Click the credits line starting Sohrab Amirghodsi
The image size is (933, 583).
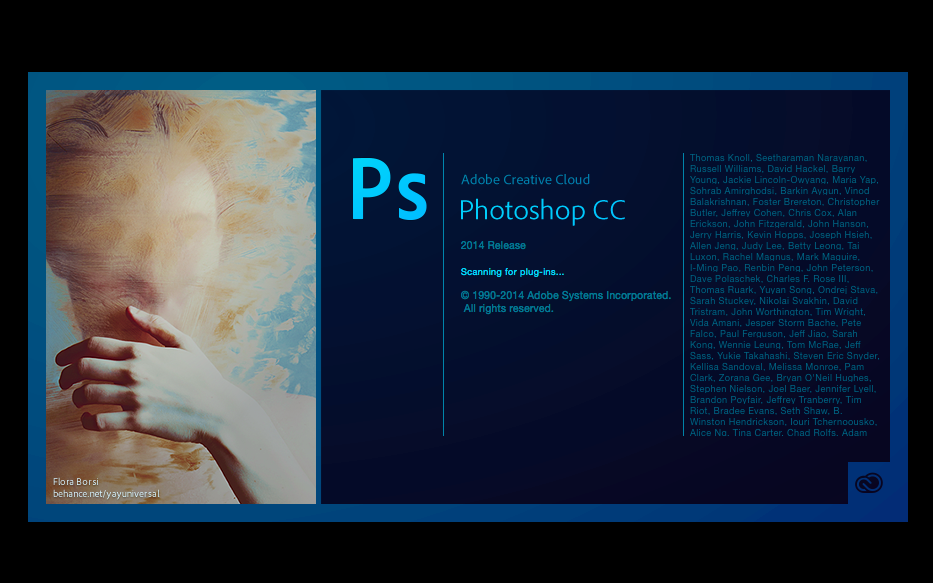coord(779,191)
